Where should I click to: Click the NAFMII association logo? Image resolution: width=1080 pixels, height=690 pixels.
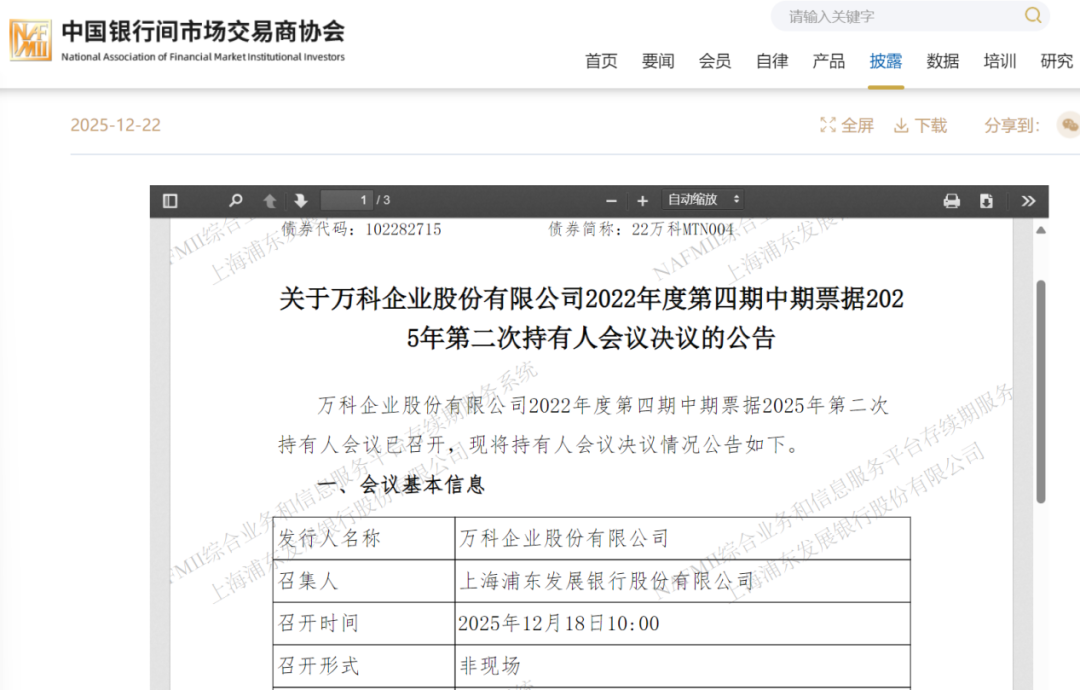(30, 38)
